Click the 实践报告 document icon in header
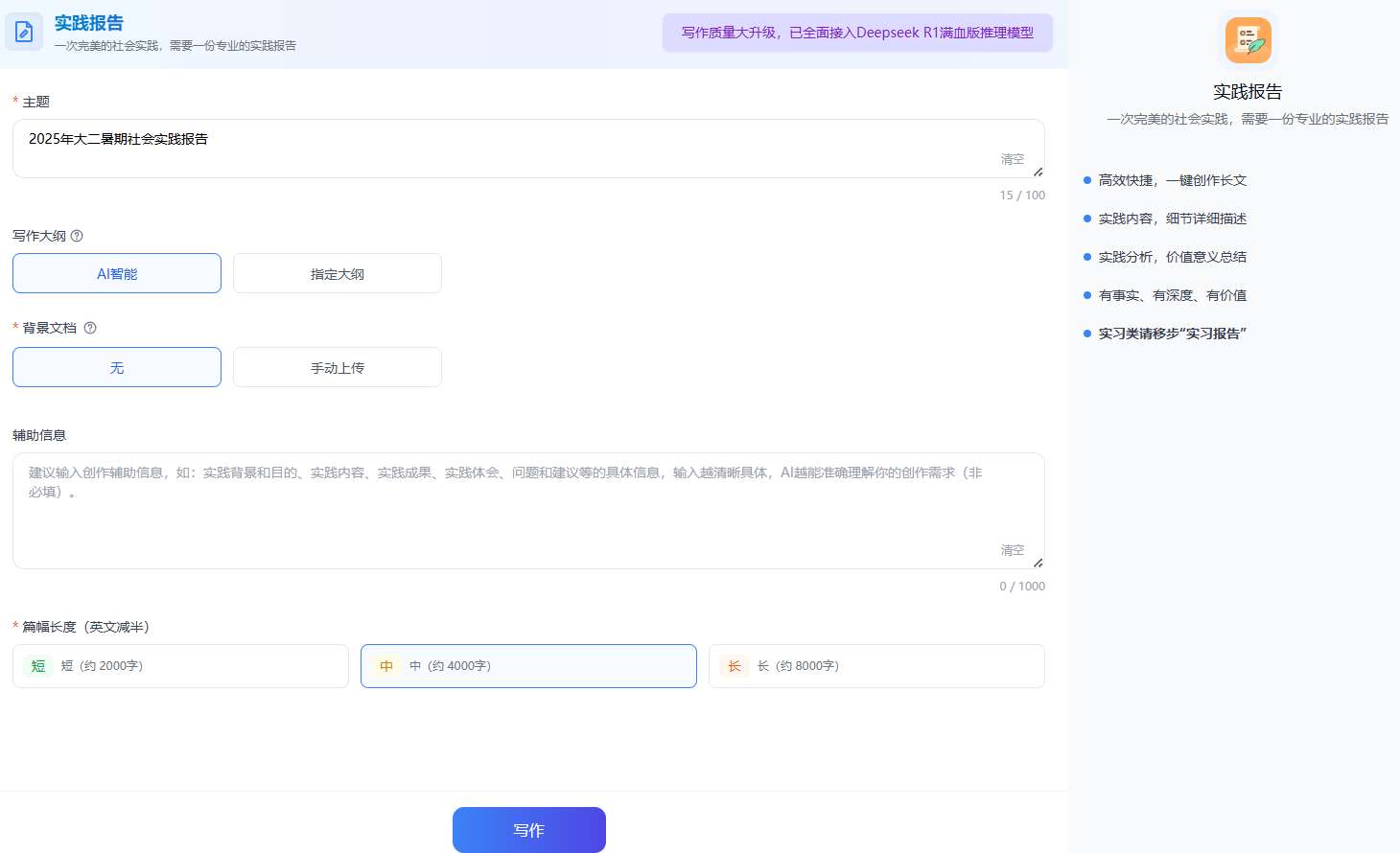Image resolution: width=1400 pixels, height=853 pixels. tap(24, 32)
